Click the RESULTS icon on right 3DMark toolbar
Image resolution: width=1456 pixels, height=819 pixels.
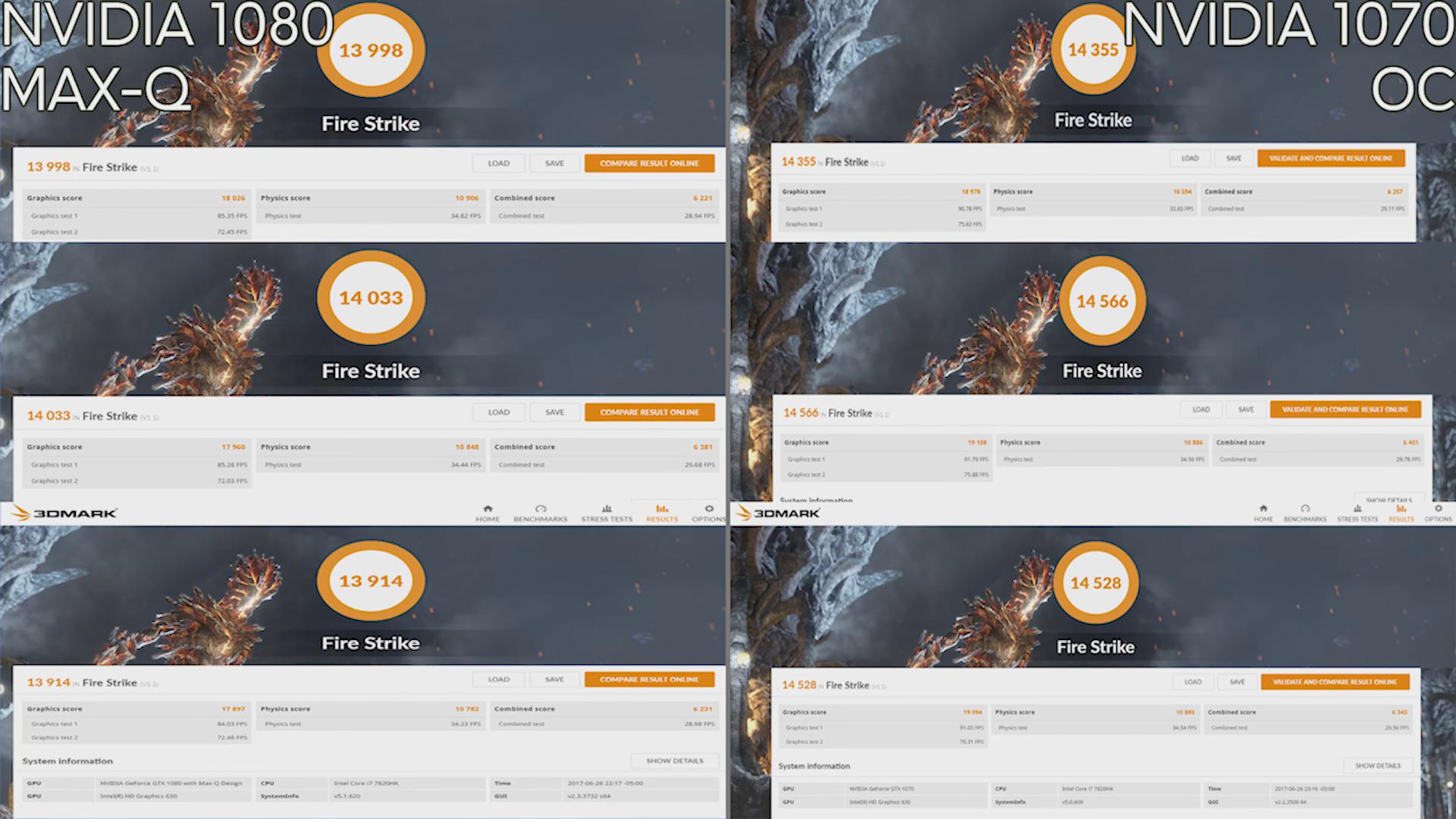click(1400, 513)
